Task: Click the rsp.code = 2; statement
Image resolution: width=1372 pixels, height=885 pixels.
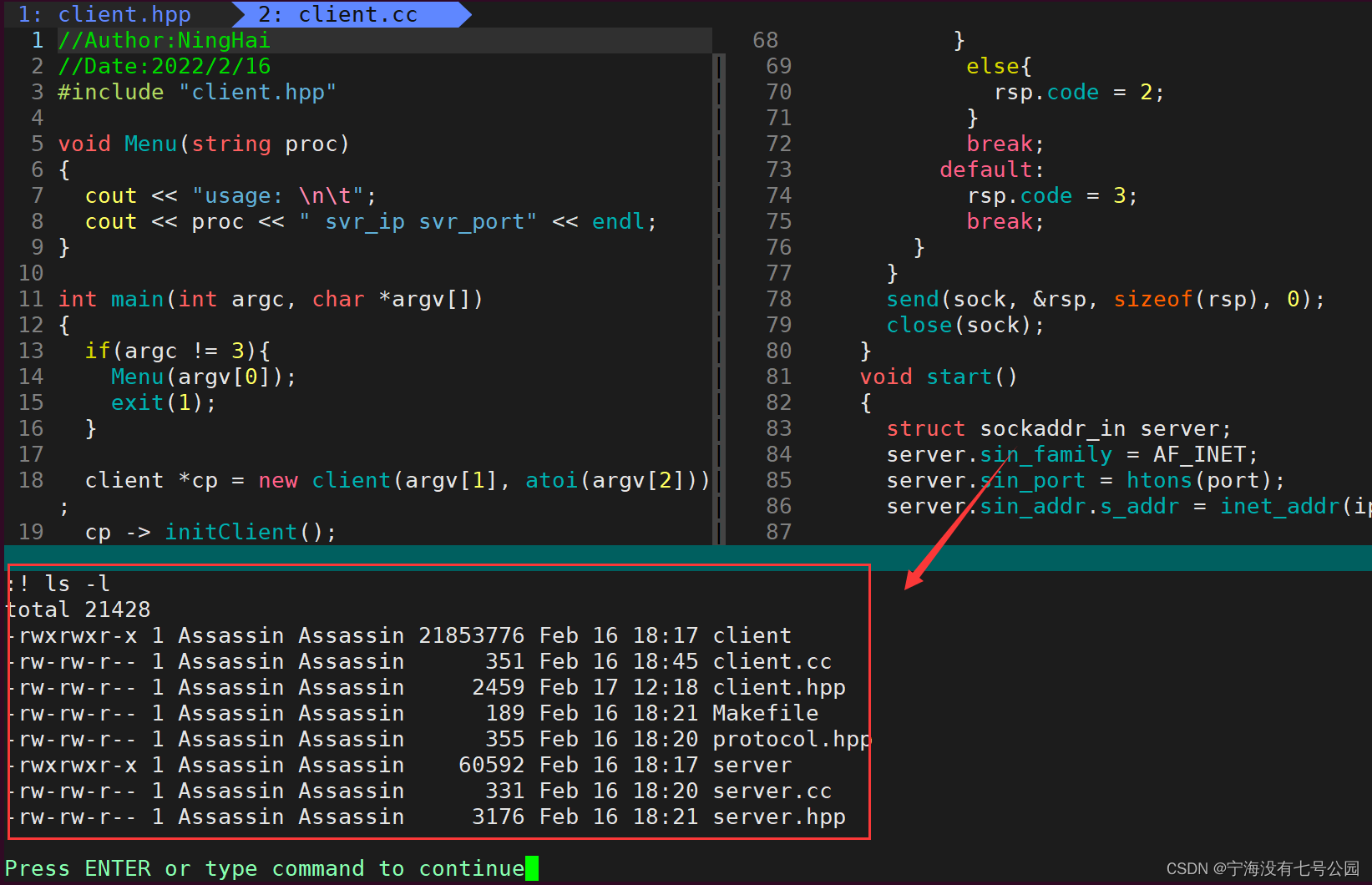Action: [1079, 92]
